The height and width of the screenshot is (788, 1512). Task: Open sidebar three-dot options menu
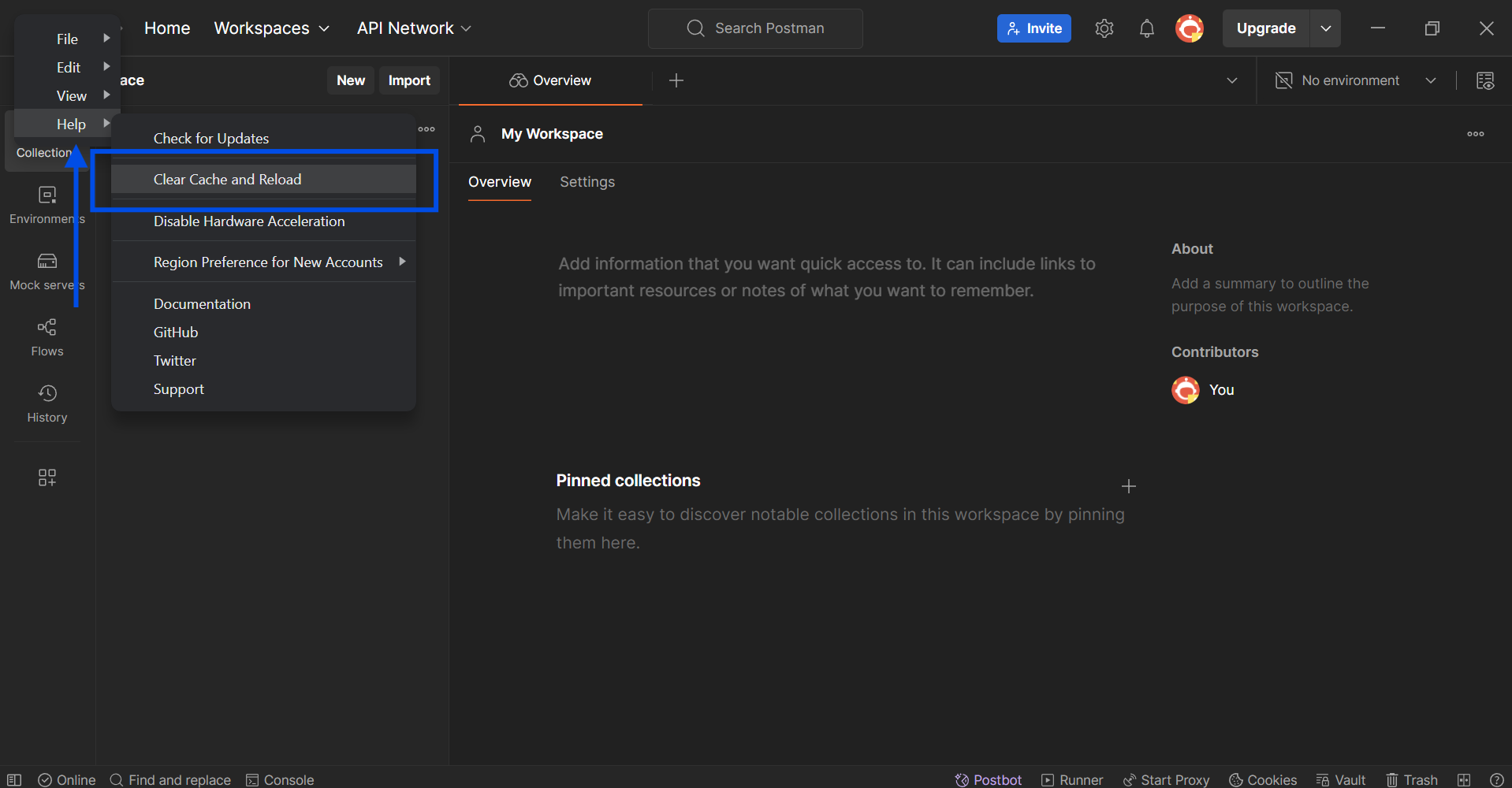pyautogui.click(x=426, y=129)
